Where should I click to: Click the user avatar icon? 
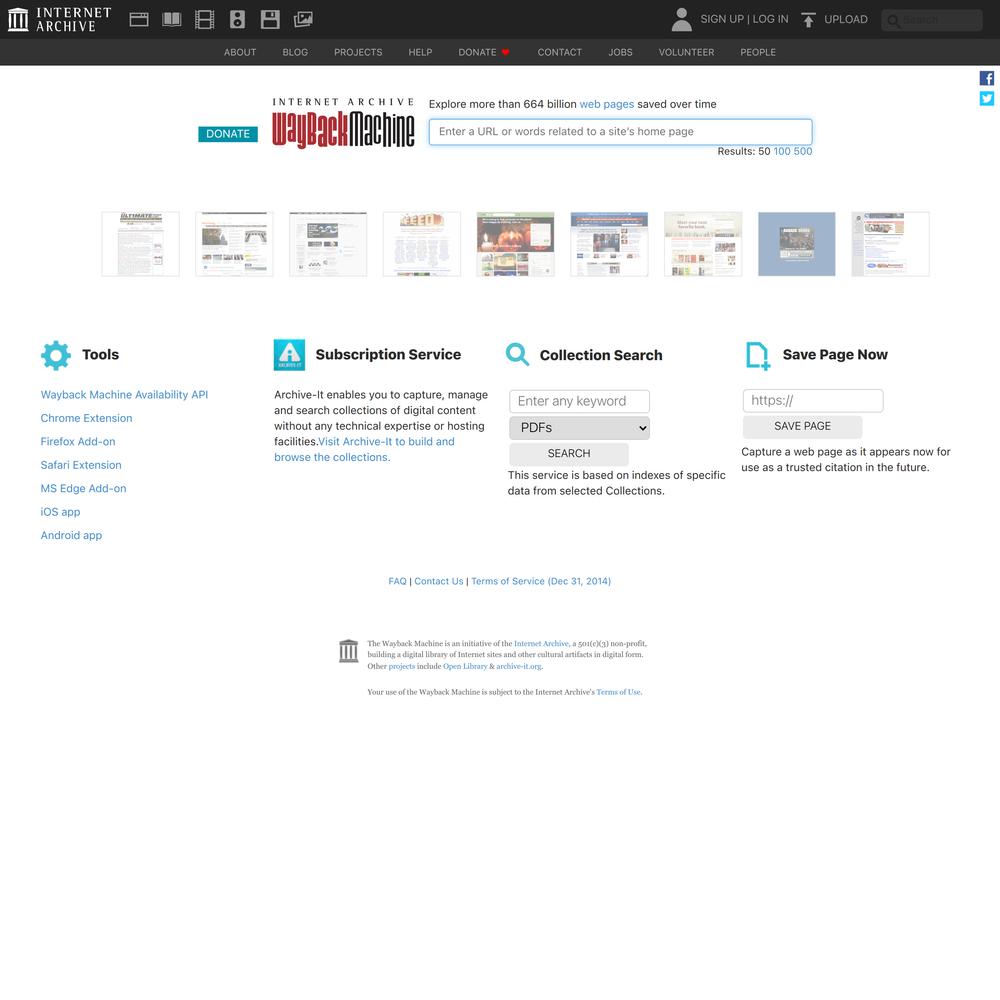[682, 20]
